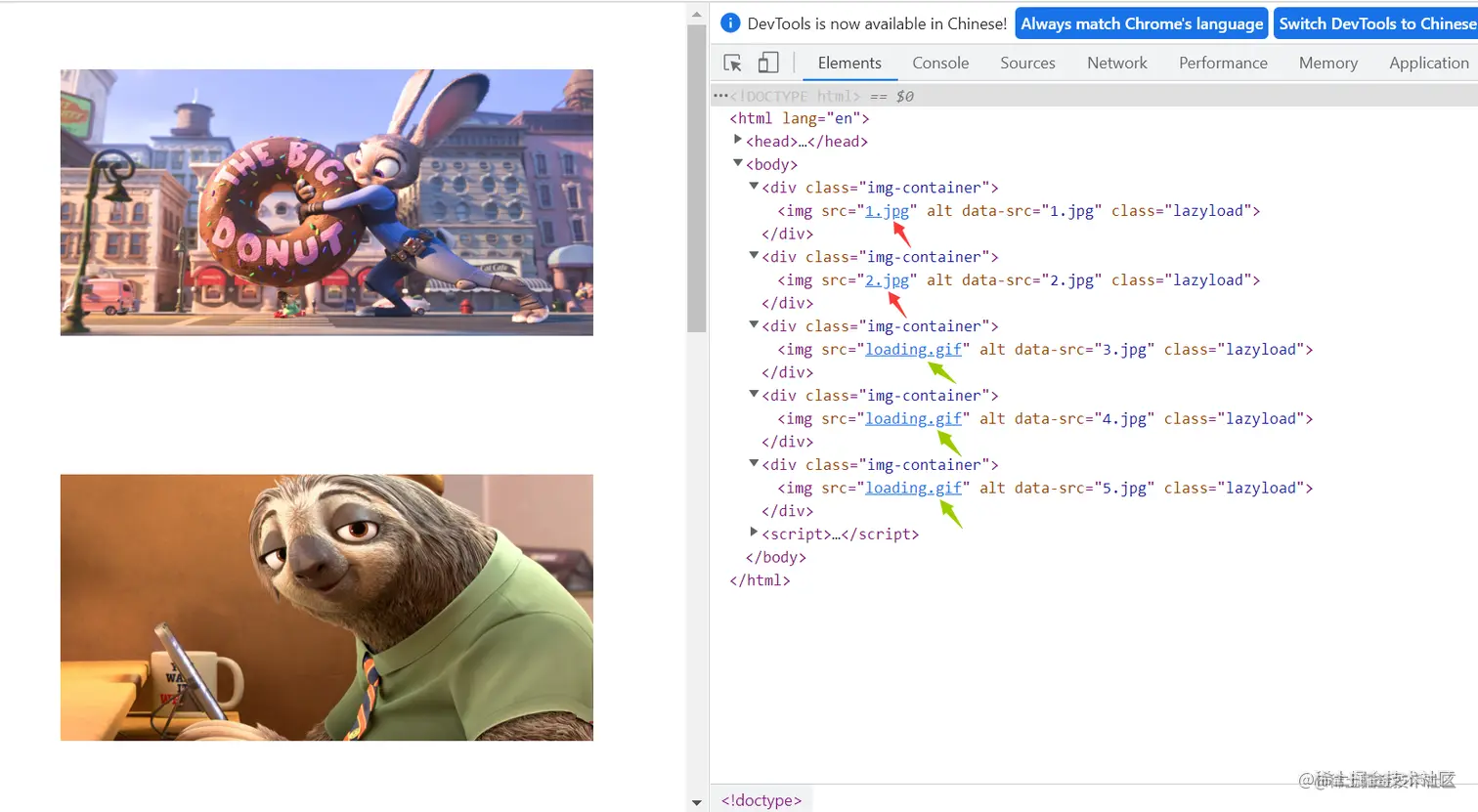
Task: Toggle the device toolbar icon
Action: tap(768, 63)
